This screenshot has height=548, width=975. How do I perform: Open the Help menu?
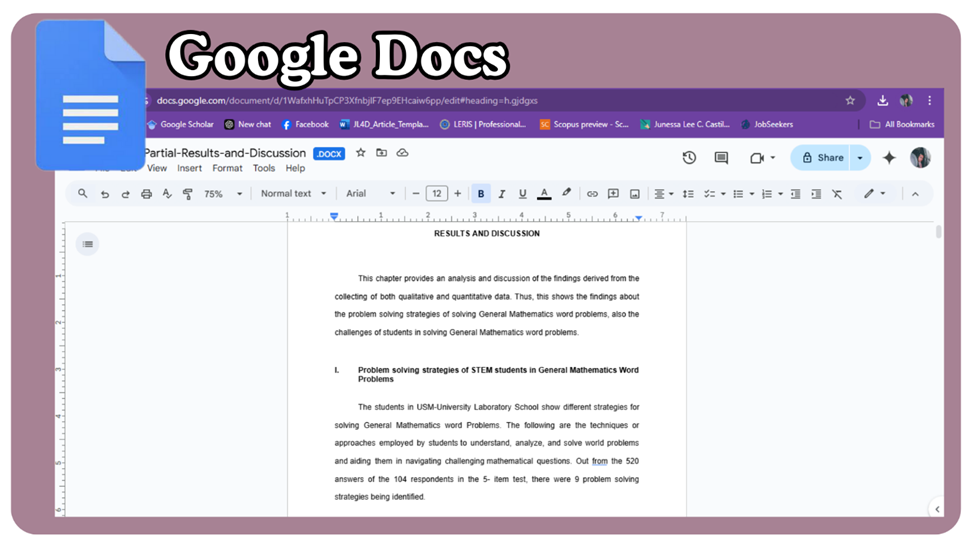coord(295,168)
